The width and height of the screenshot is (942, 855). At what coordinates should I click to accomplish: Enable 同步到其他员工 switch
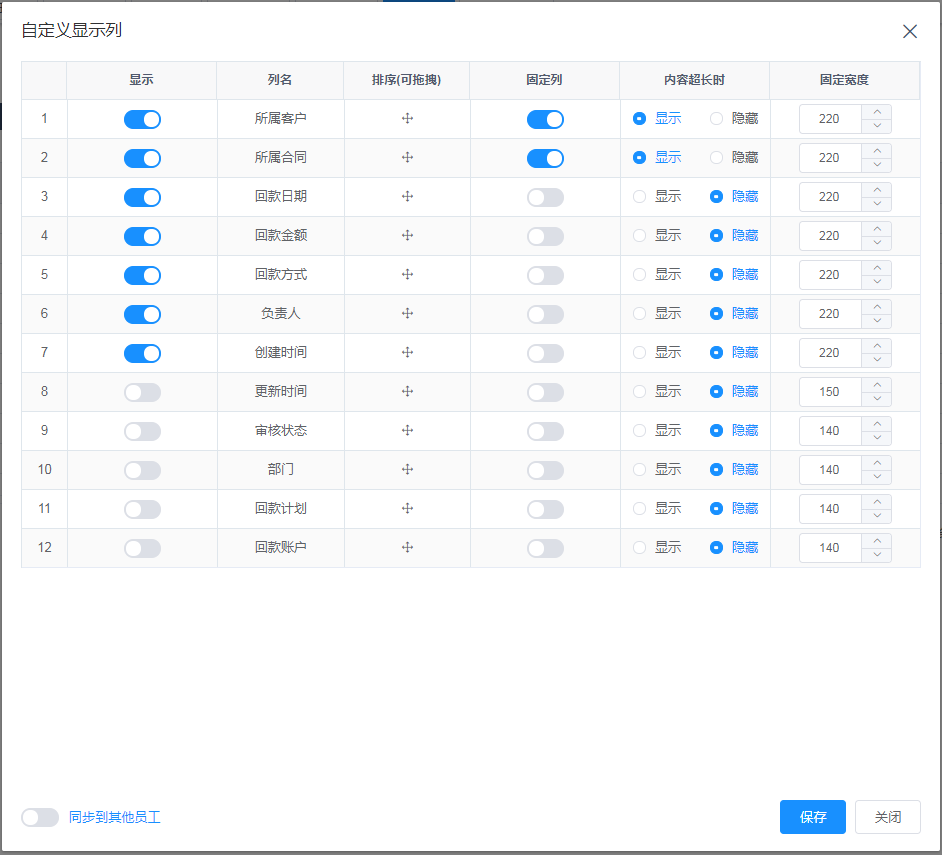click(40, 818)
